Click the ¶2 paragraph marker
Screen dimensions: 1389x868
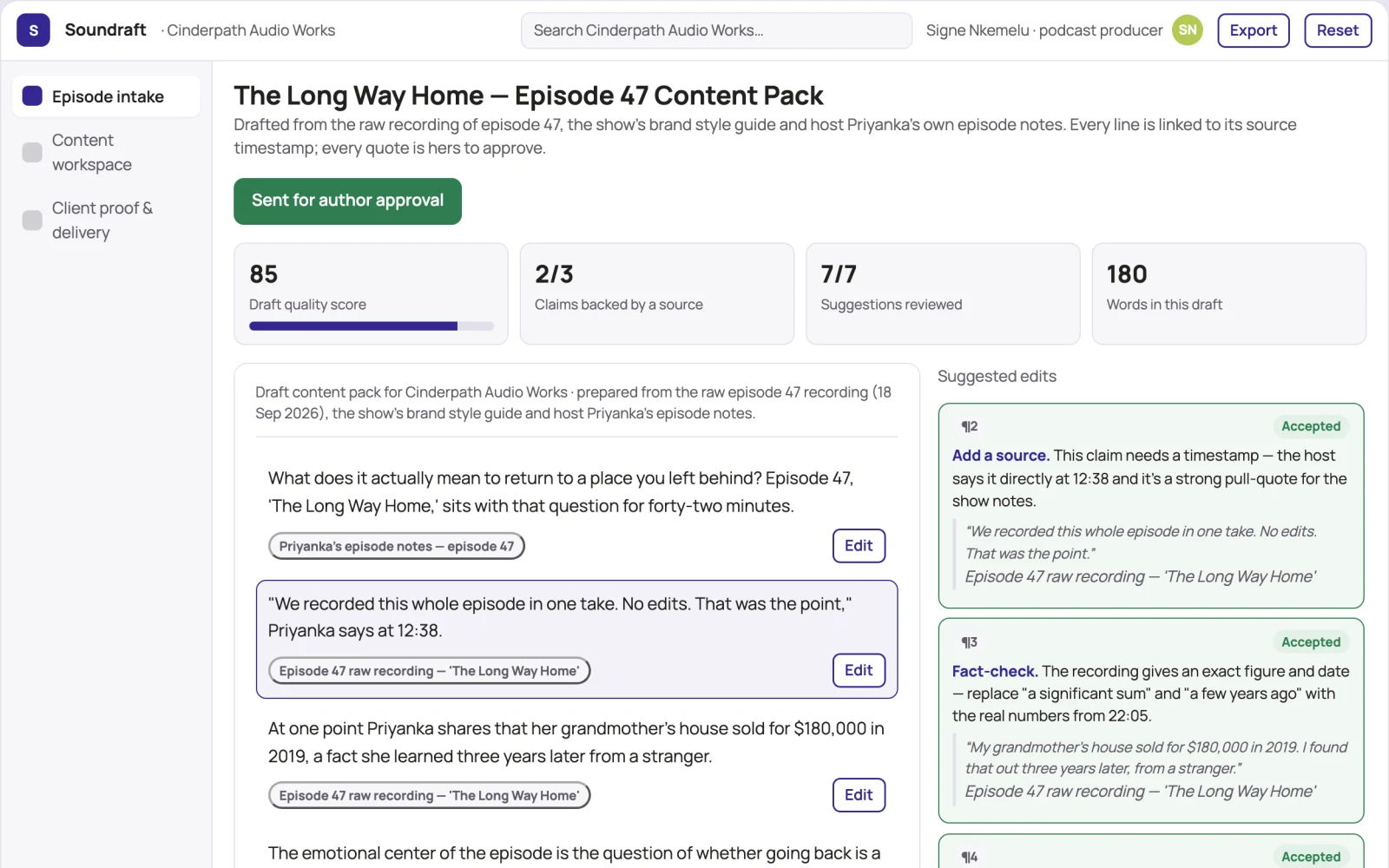pos(969,426)
